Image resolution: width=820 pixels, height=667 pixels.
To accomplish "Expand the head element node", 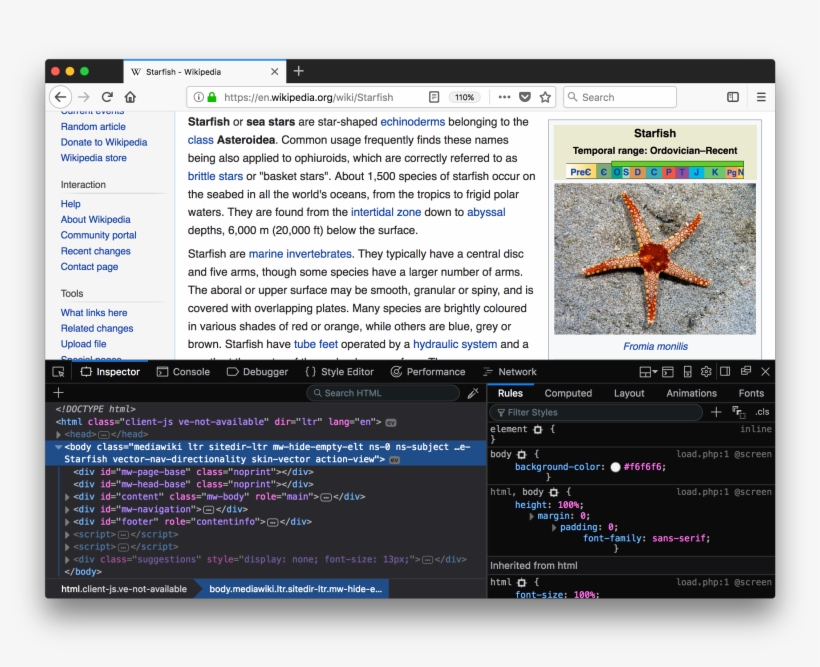I will [x=59, y=435].
